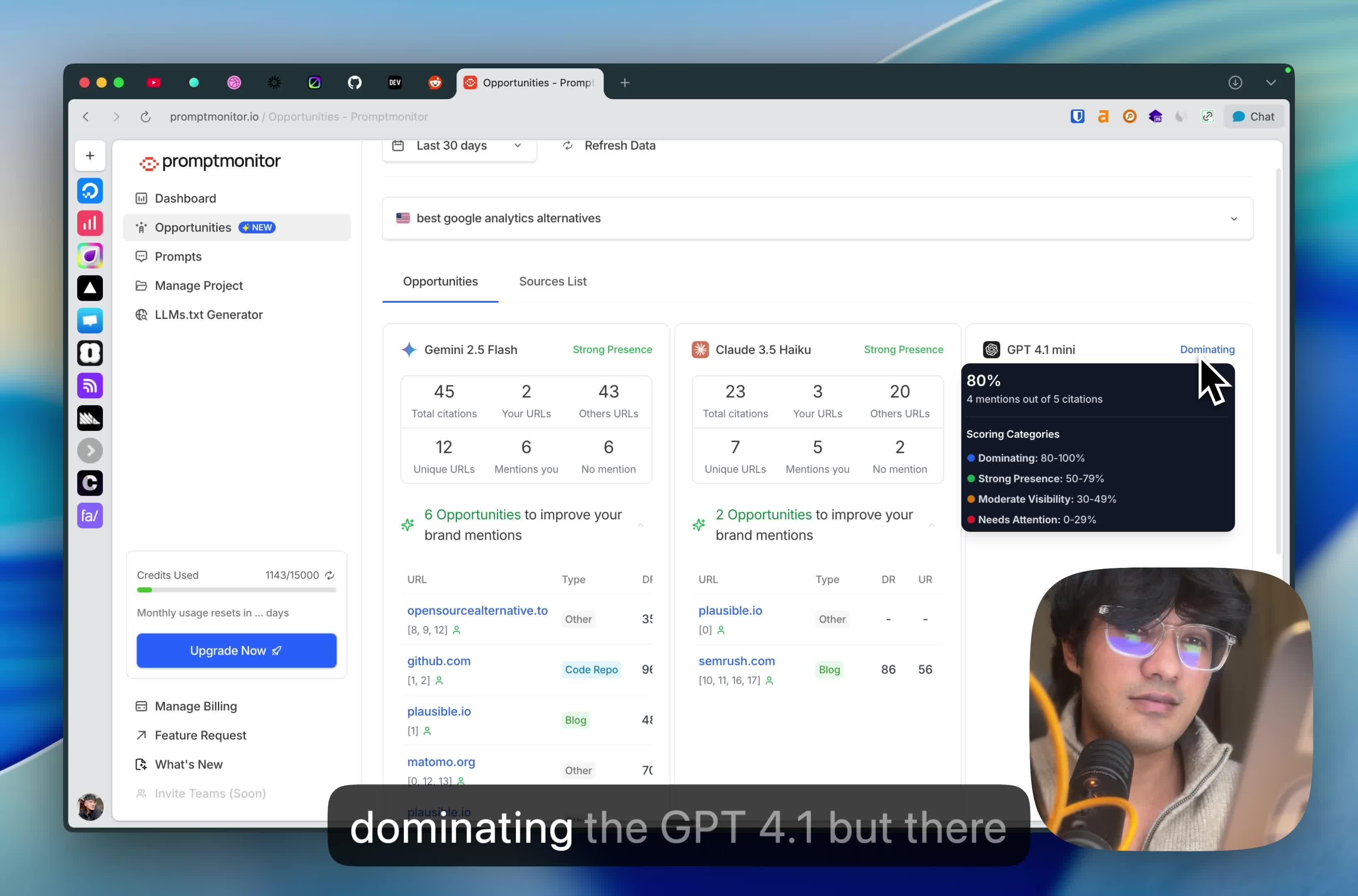Click the 'Code Repo' type badge
The height and width of the screenshot is (896, 1358).
[x=591, y=670]
